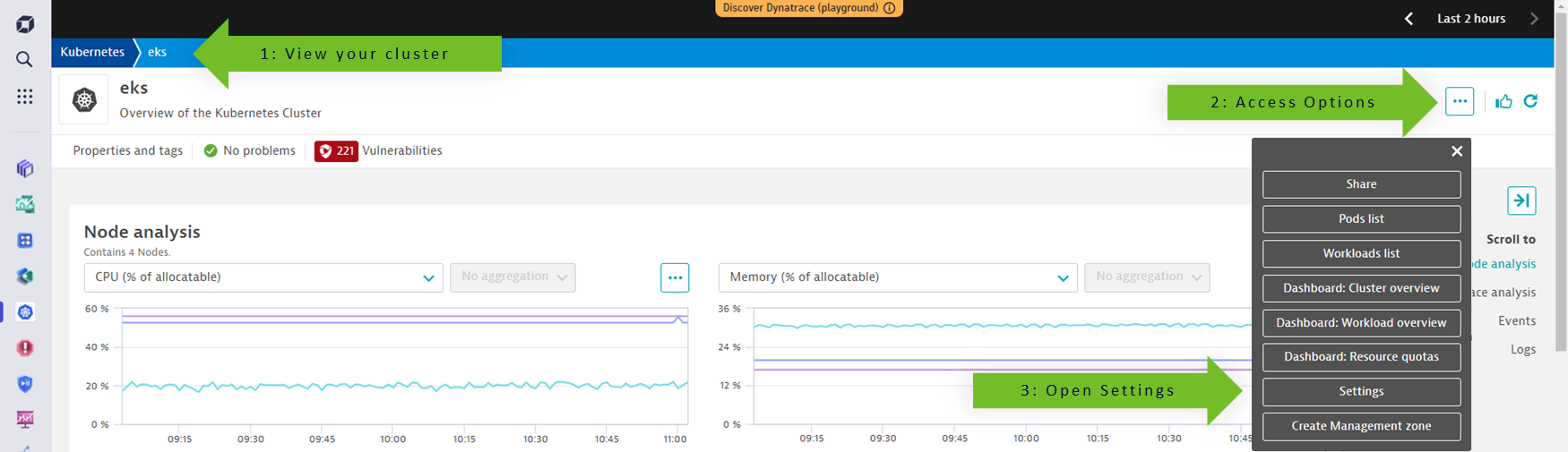Click the thumbs-up feedback icon
This screenshot has width=1568, height=452.
coord(1503,101)
